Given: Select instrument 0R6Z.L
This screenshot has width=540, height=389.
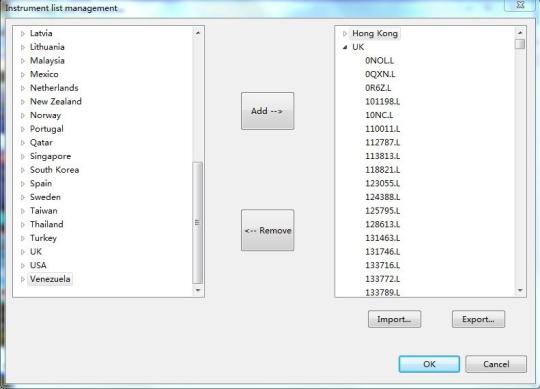Looking at the screenshot, I should tap(378, 88).
